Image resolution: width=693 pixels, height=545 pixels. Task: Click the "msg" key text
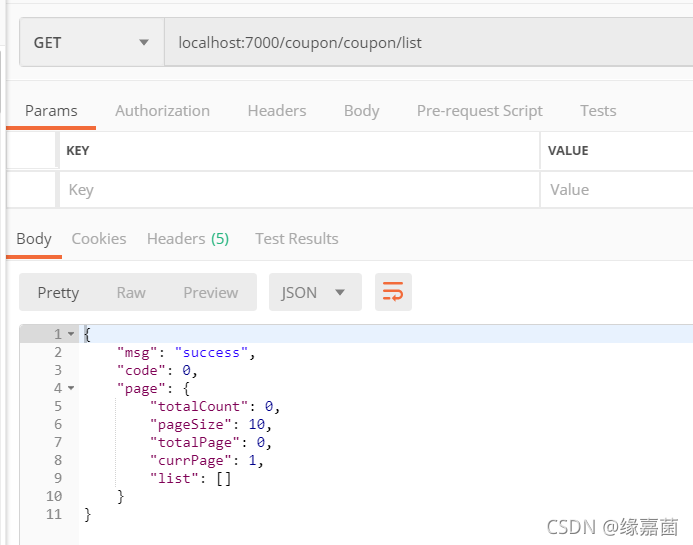point(137,352)
